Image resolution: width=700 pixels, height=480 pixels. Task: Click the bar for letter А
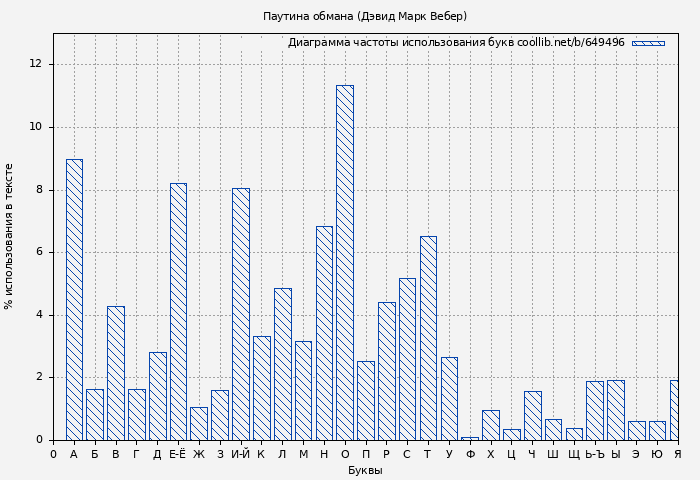[74, 300]
